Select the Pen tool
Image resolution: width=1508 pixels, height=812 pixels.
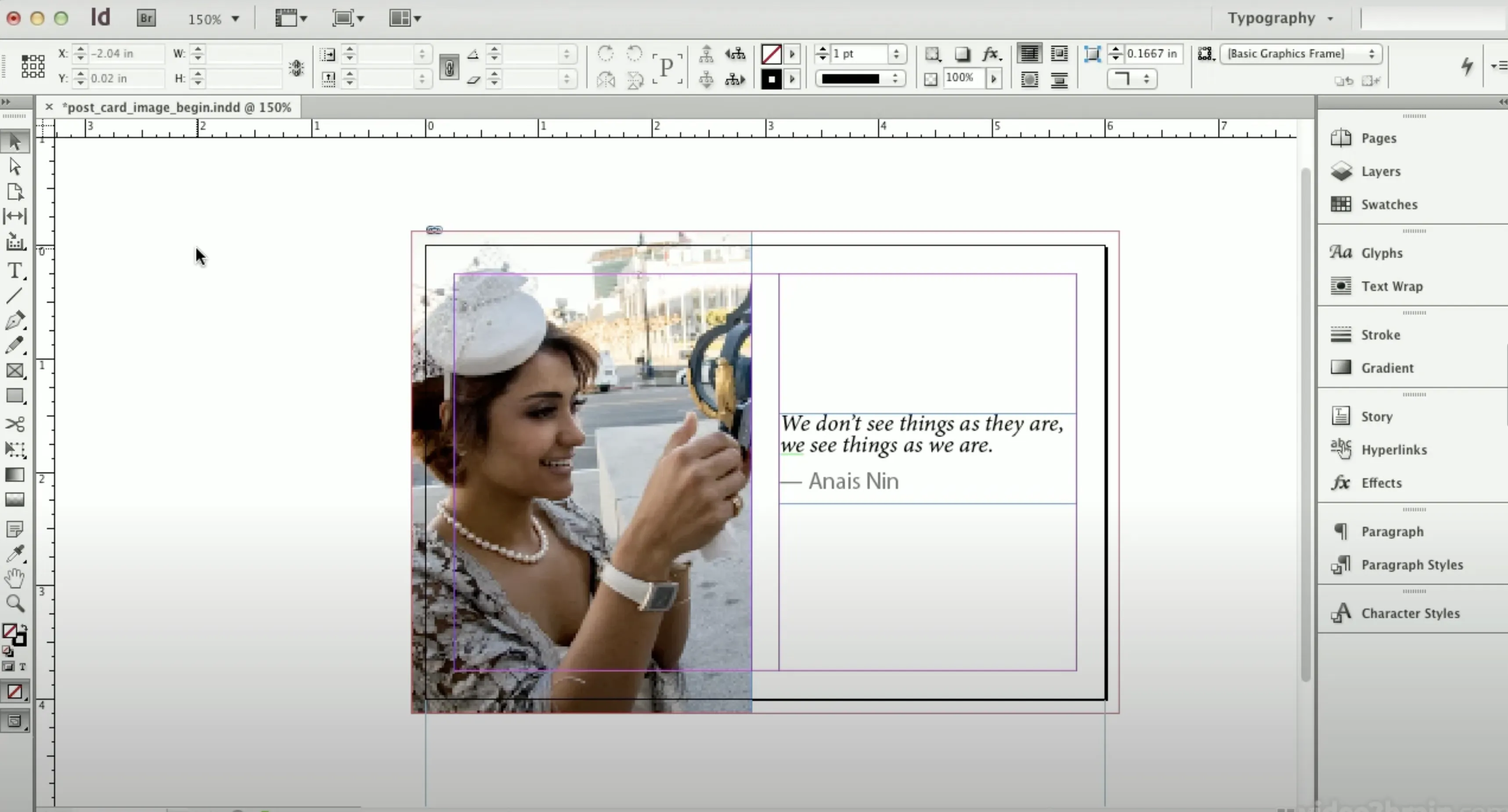click(14, 320)
